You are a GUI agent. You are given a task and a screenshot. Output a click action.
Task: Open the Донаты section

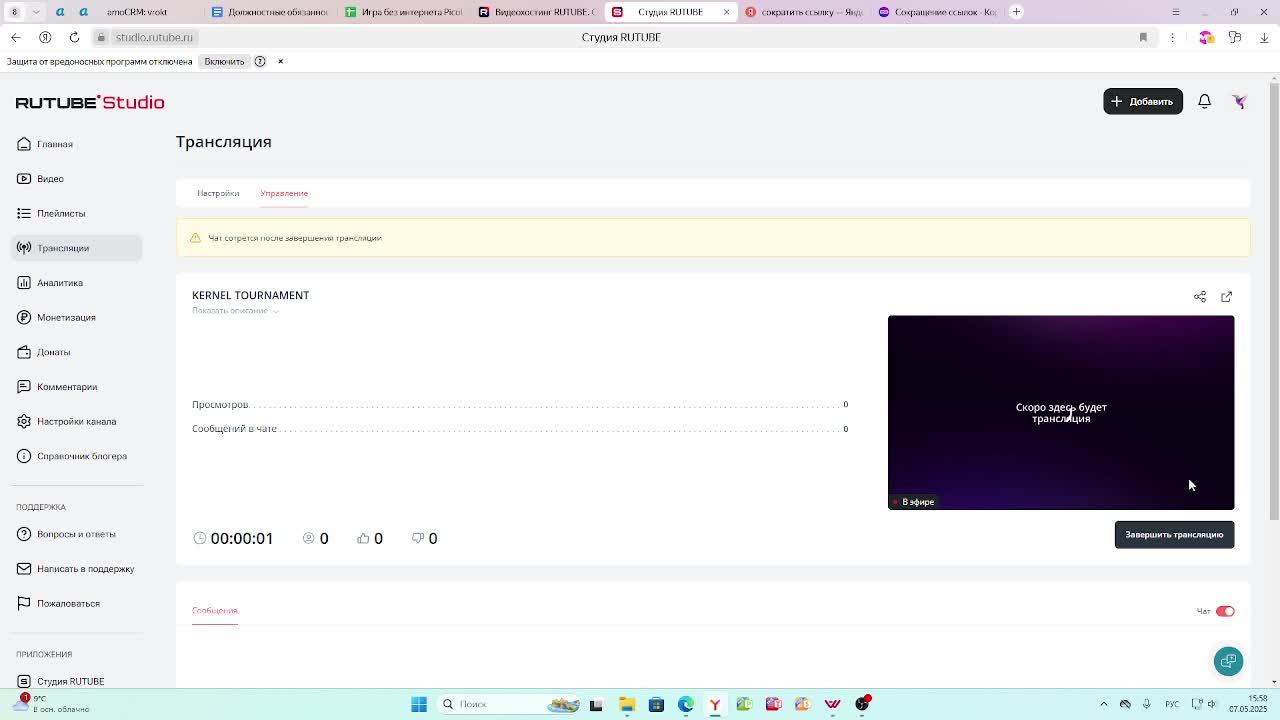(x=53, y=352)
